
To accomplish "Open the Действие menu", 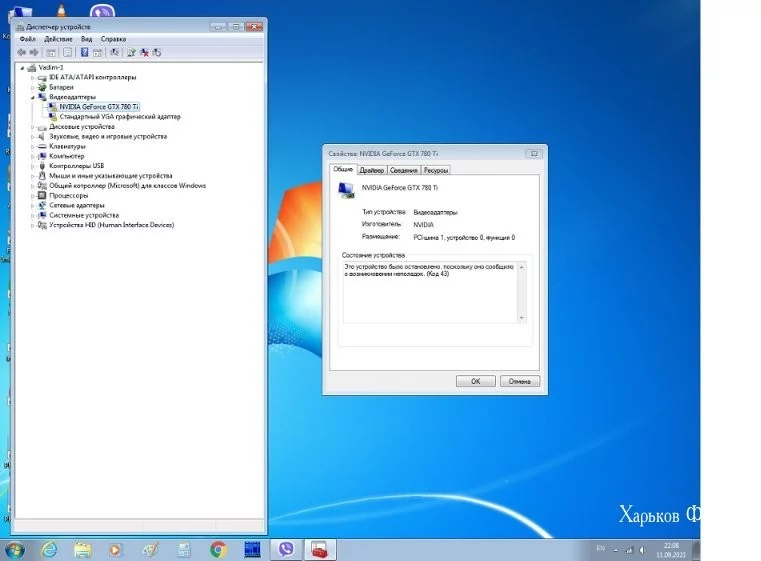I will [59, 39].
